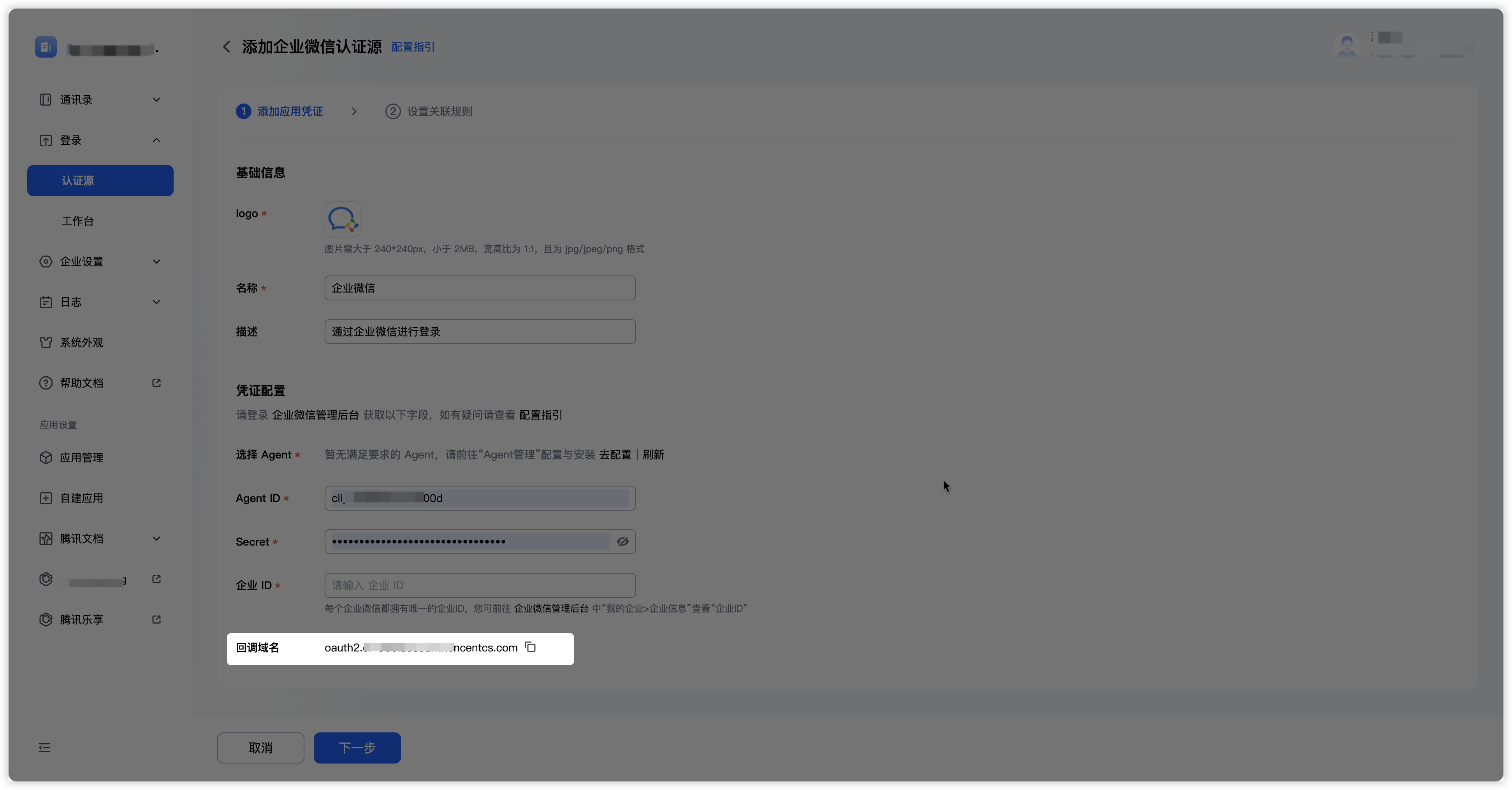Collapse the sidebar with the bottom menu icon
This screenshot has width=1512, height=790.
point(45,748)
